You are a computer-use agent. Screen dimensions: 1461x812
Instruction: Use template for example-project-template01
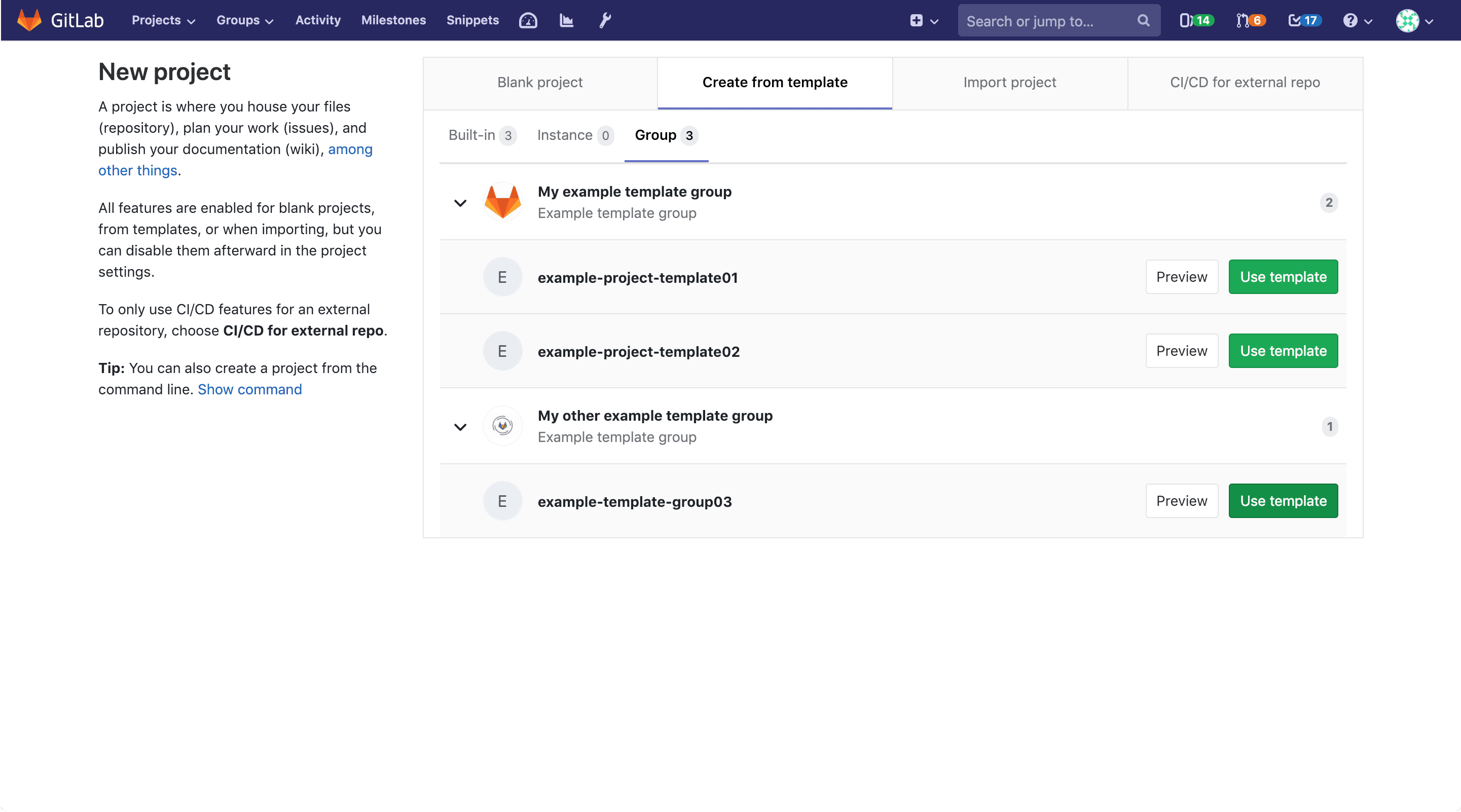pyautogui.click(x=1283, y=277)
